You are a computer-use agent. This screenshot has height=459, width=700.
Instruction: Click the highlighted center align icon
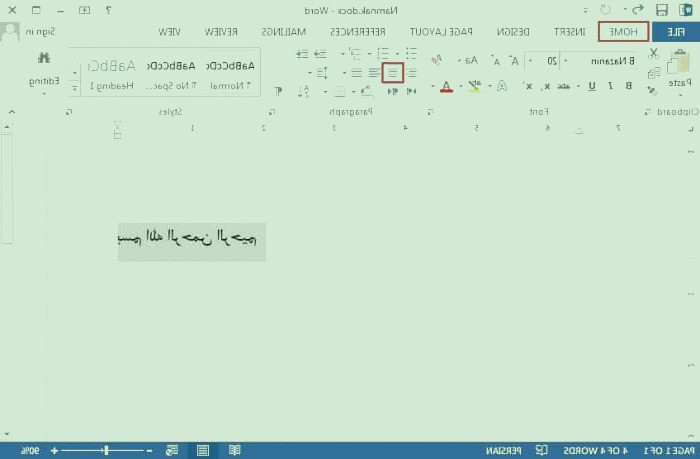tap(392, 72)
